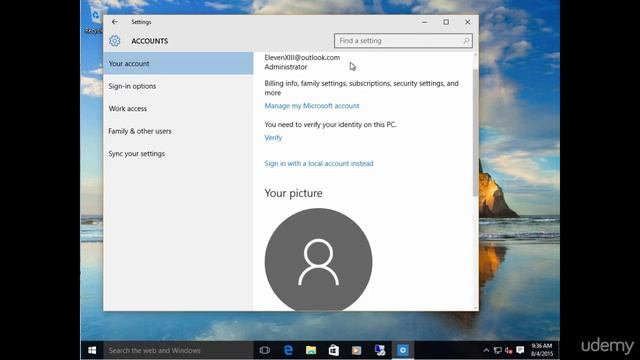The image size is (640, 360).
Task: Click the taskbar icon left of Settings
Action: 380,350
